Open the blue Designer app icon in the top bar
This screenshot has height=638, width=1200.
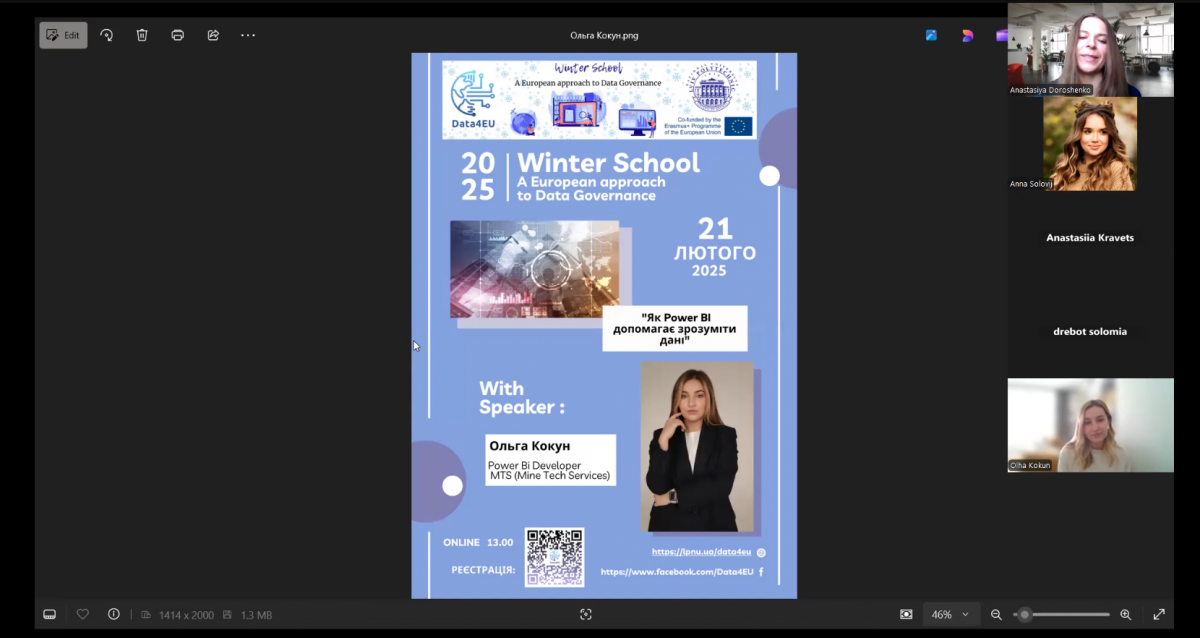point(931,35)
